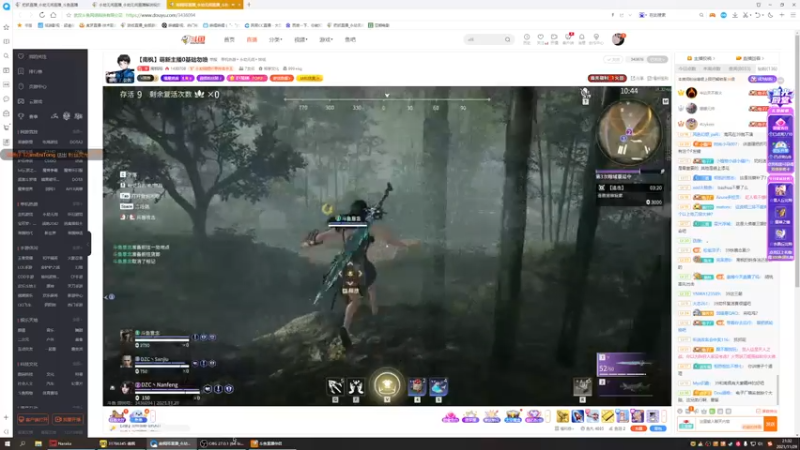Click the first gold gift icon in gift bar
Viewport: 800px width, 450px height.
pos(562,416)
